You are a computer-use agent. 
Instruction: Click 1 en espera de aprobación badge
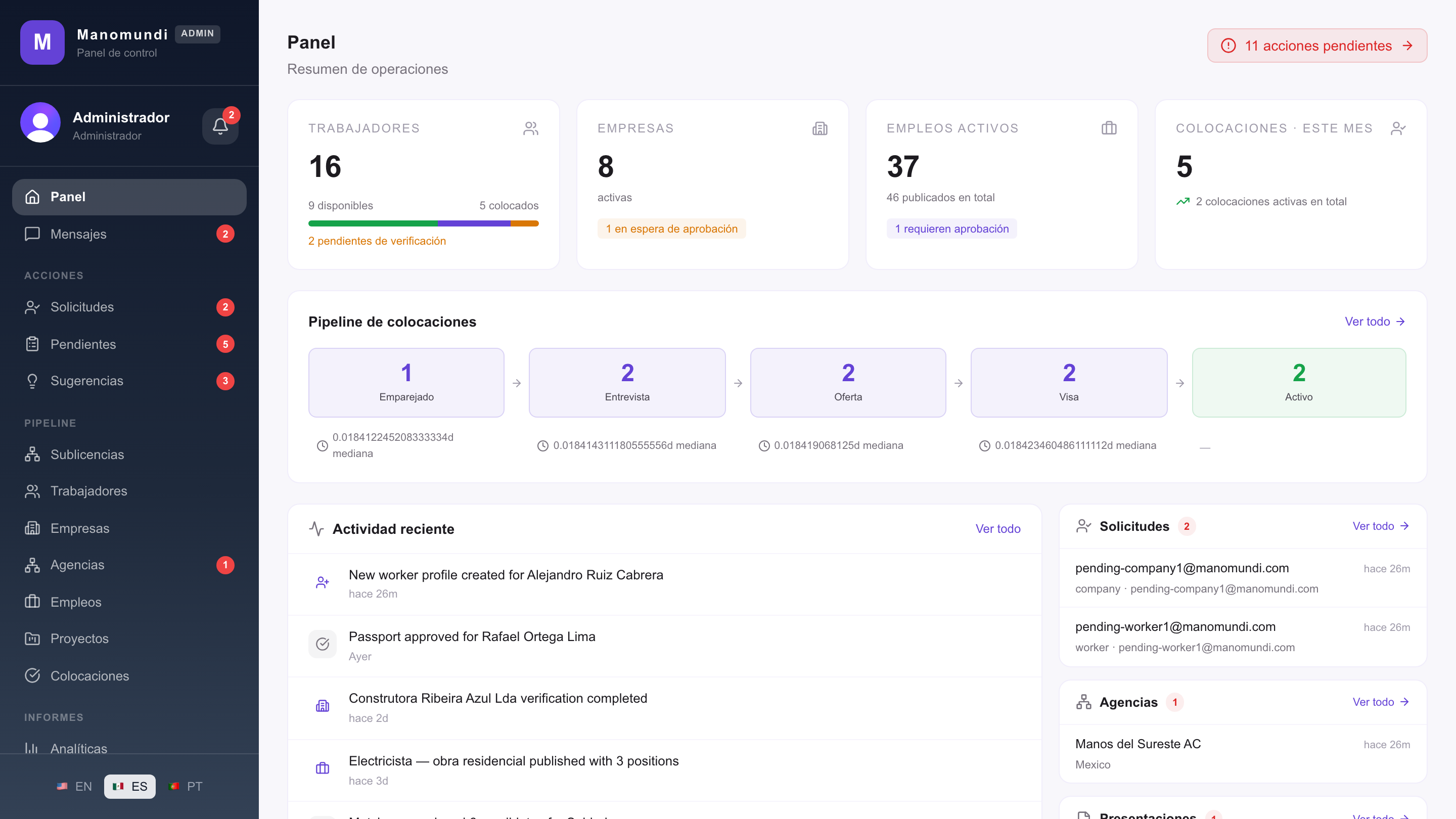(671, 229)
